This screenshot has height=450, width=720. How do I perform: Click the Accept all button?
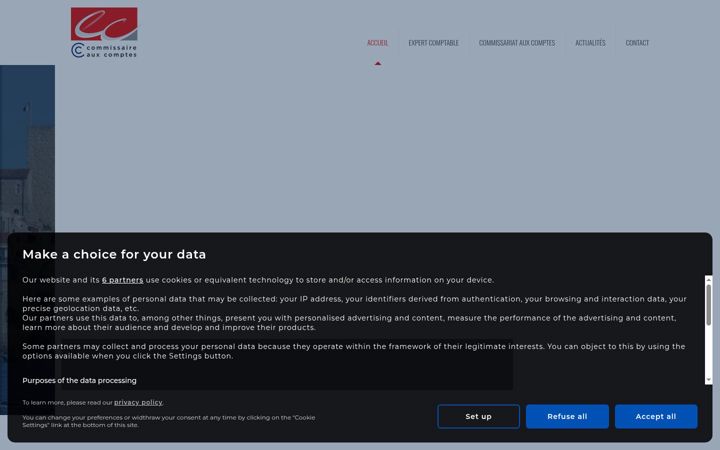click(x=656, y=416)
